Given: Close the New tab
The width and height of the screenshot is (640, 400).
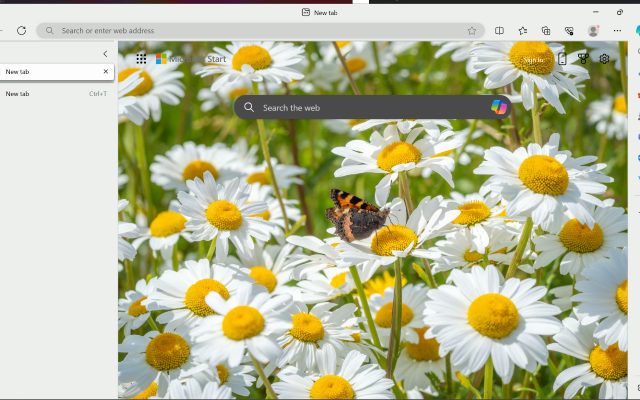Looking at the screenshot, I should point(106,71).
